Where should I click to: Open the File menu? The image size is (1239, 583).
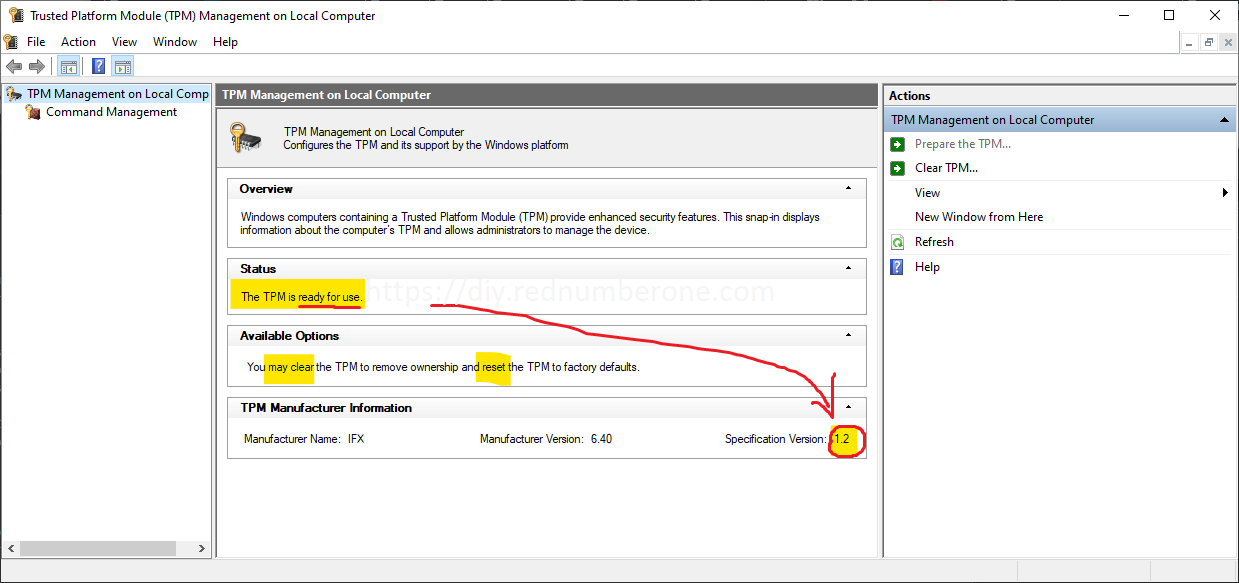click(x=36, y=42)
